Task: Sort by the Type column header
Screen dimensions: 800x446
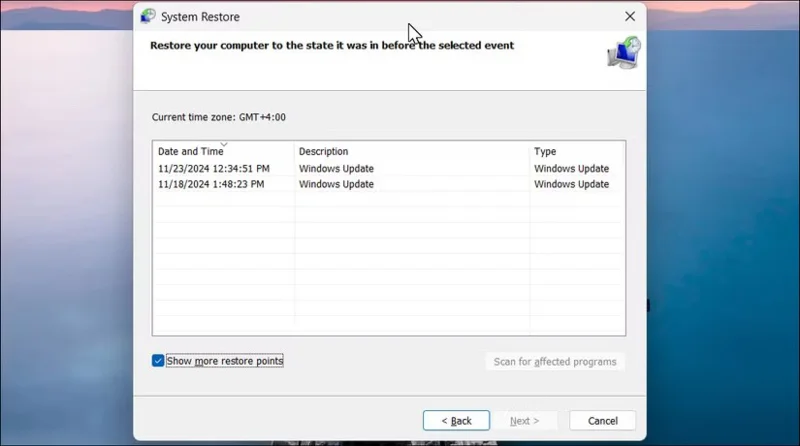Action: click(x=545, y=152)
